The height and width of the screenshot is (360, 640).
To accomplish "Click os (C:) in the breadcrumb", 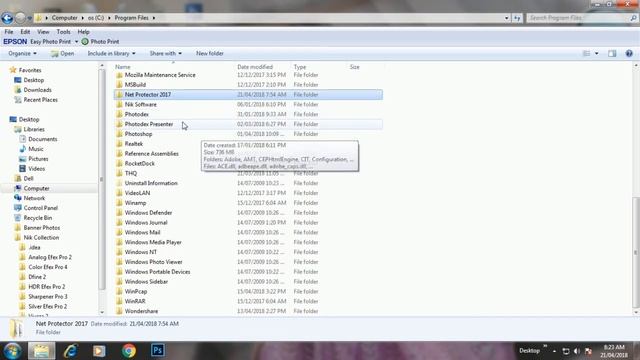I will 96,18.
